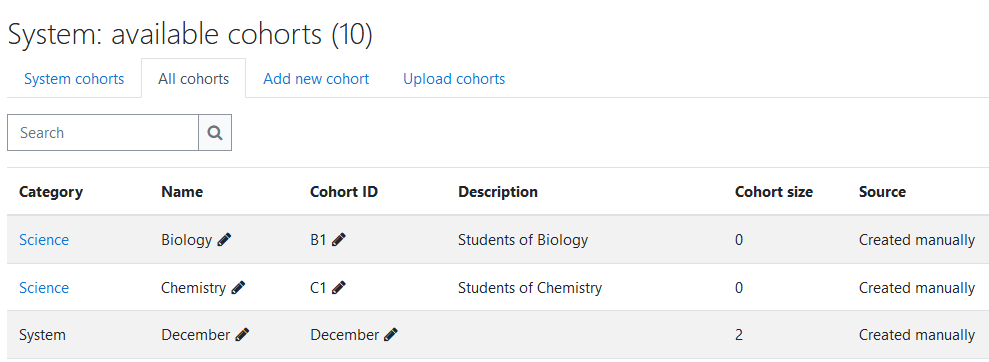Open Science category link in Chemistry row
Viewport: 989px width, 362px height.
(x=44, y=288)
